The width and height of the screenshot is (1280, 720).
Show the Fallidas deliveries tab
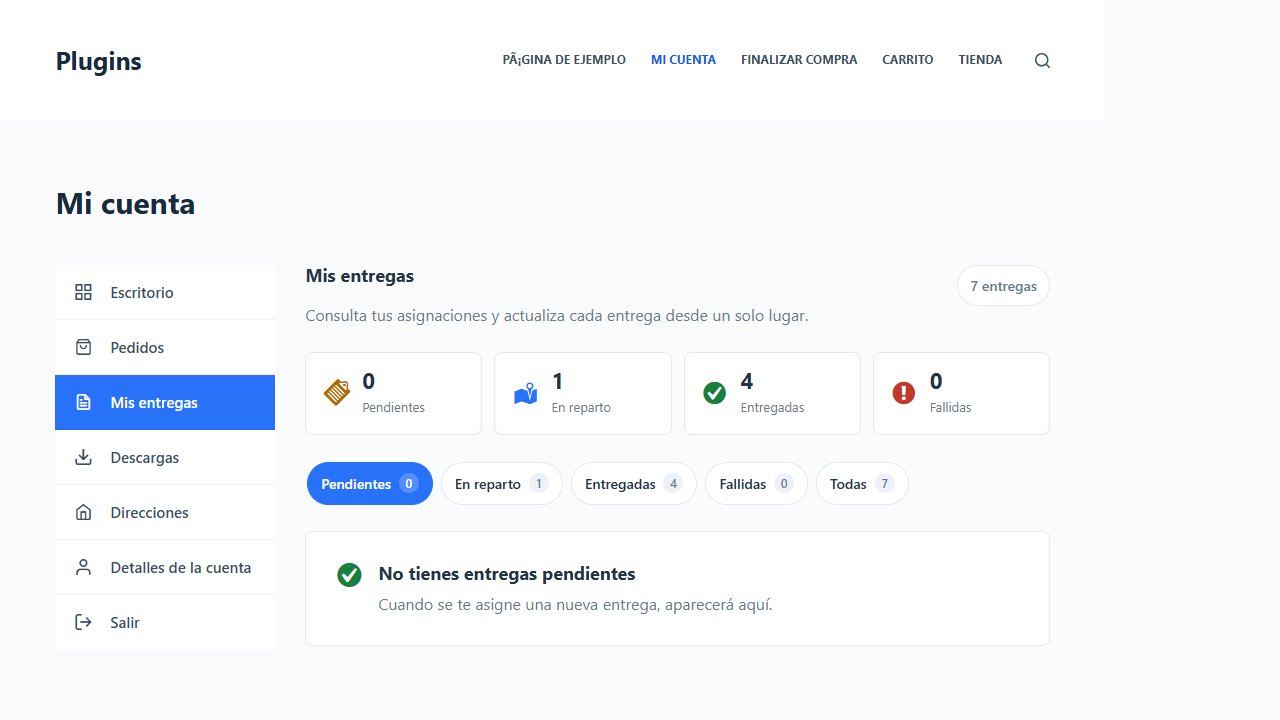tap(756, 484)
